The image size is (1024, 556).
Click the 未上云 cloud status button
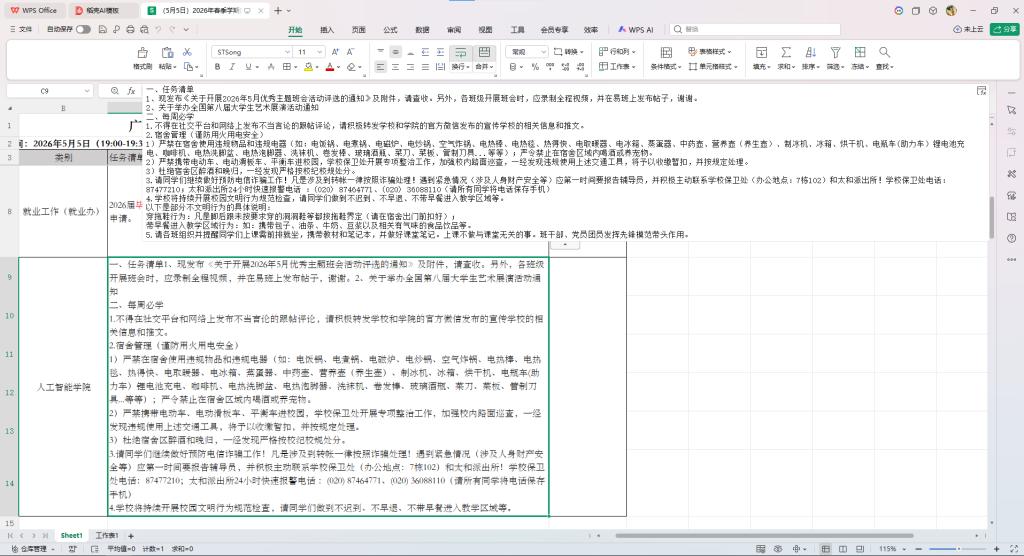click(x=968, y=29)
